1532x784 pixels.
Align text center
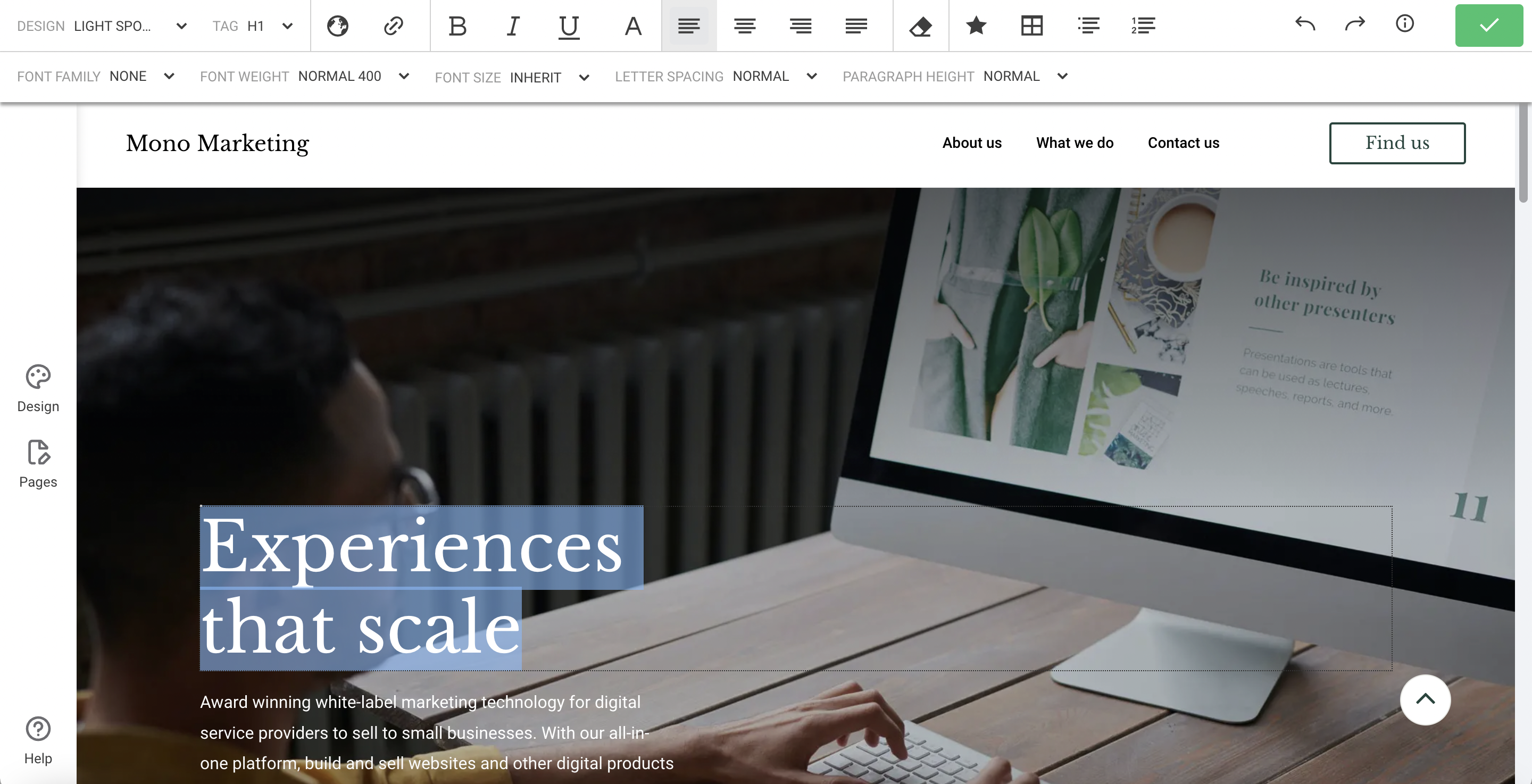745,26
